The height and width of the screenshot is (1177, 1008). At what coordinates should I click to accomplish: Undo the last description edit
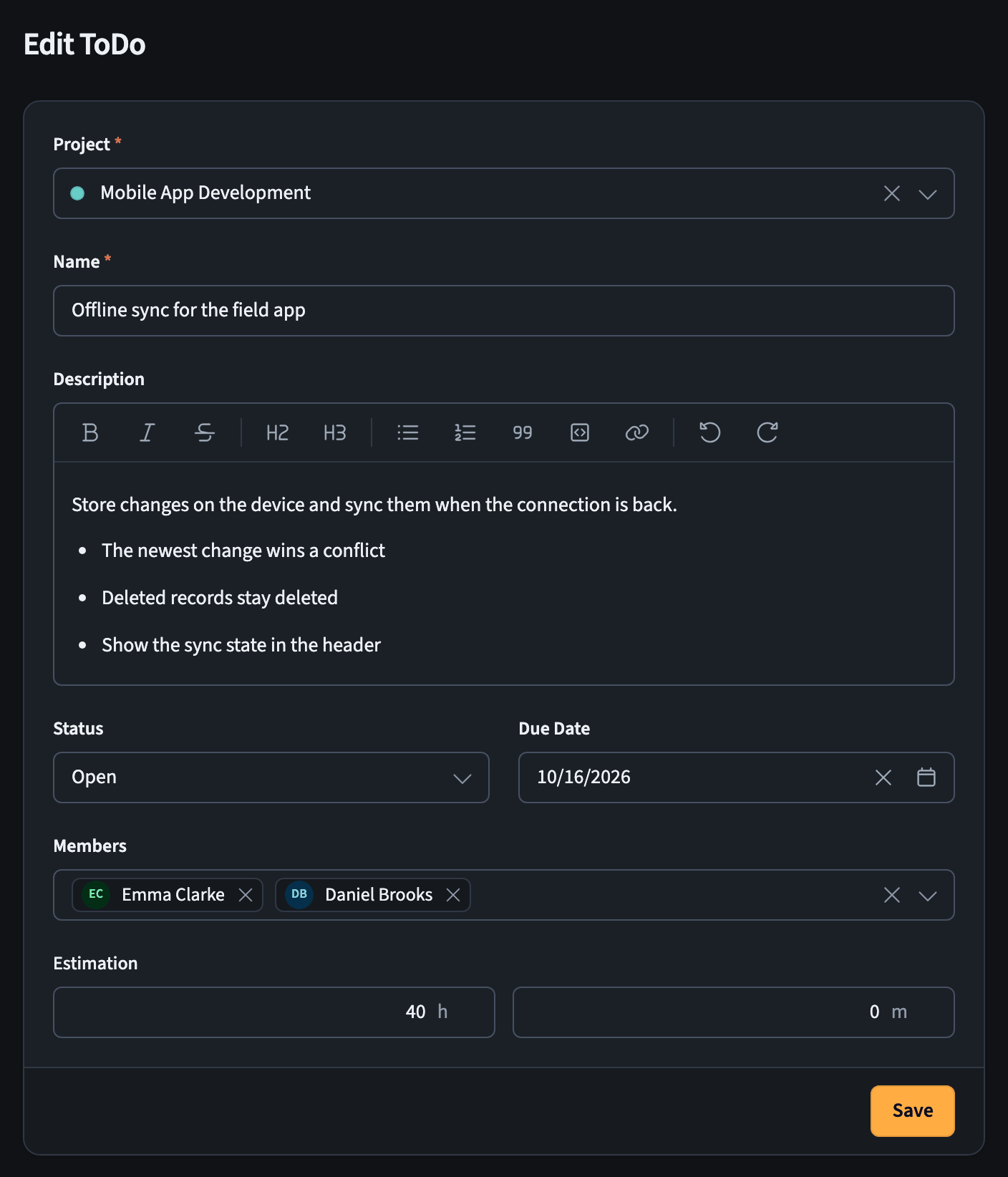pyautogui.click(x=710, y=432)
